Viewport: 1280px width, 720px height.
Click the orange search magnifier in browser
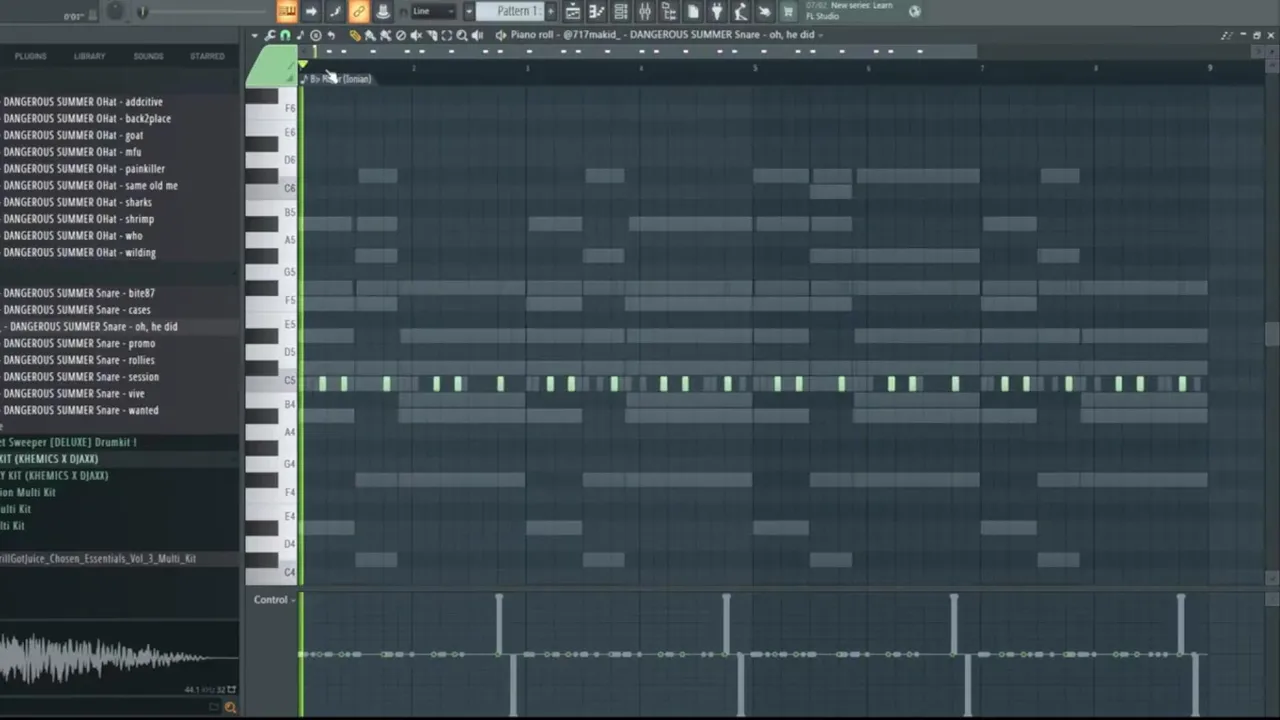(x=230, y=708)
